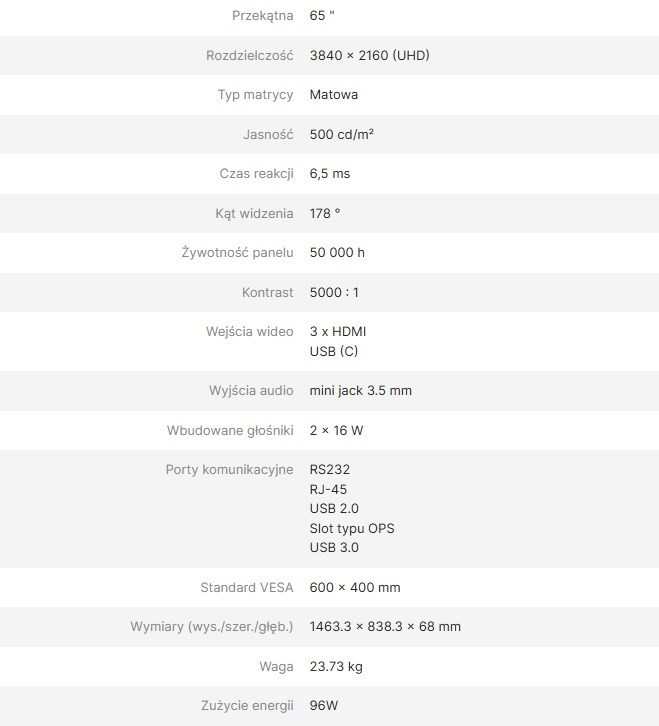Select the 5000 : 1 contrast value
Screen dimensions: 659x726
click(x=334, y=292)
